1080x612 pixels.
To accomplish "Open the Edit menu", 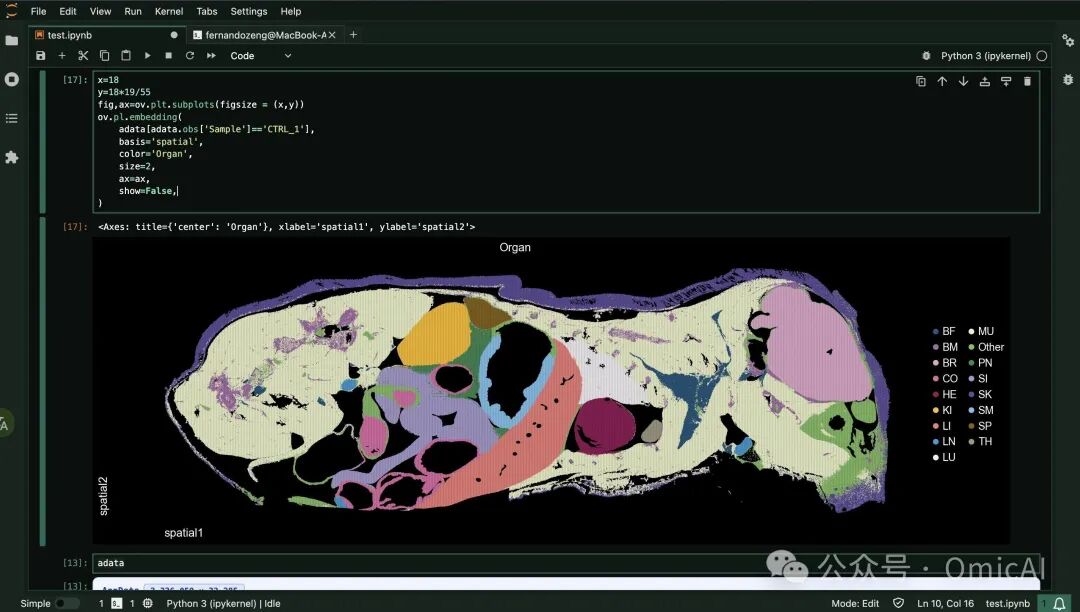I will pos(68,11).
